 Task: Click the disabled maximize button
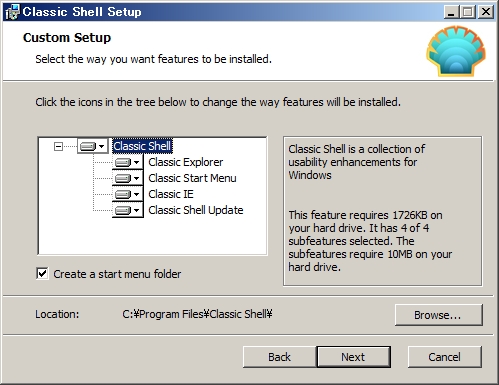click(468, 12)
